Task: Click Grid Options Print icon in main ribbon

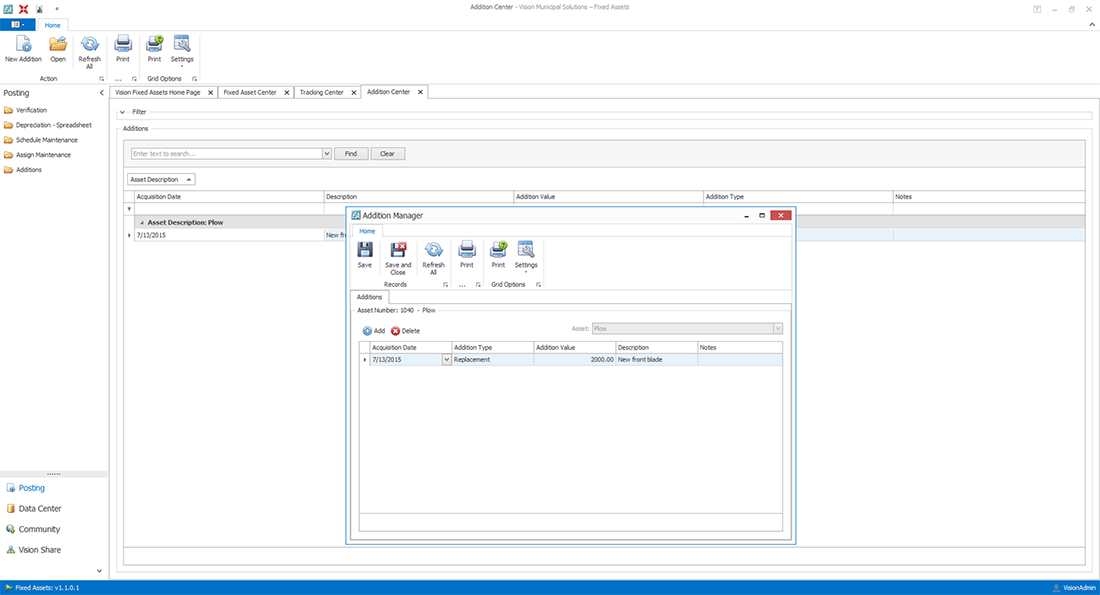Action: coord(154,49)
